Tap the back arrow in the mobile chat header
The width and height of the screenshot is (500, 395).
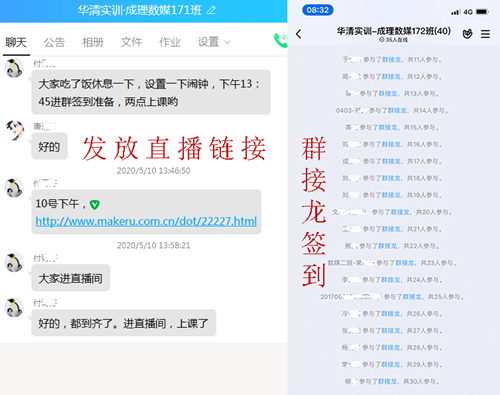point(298,34)
